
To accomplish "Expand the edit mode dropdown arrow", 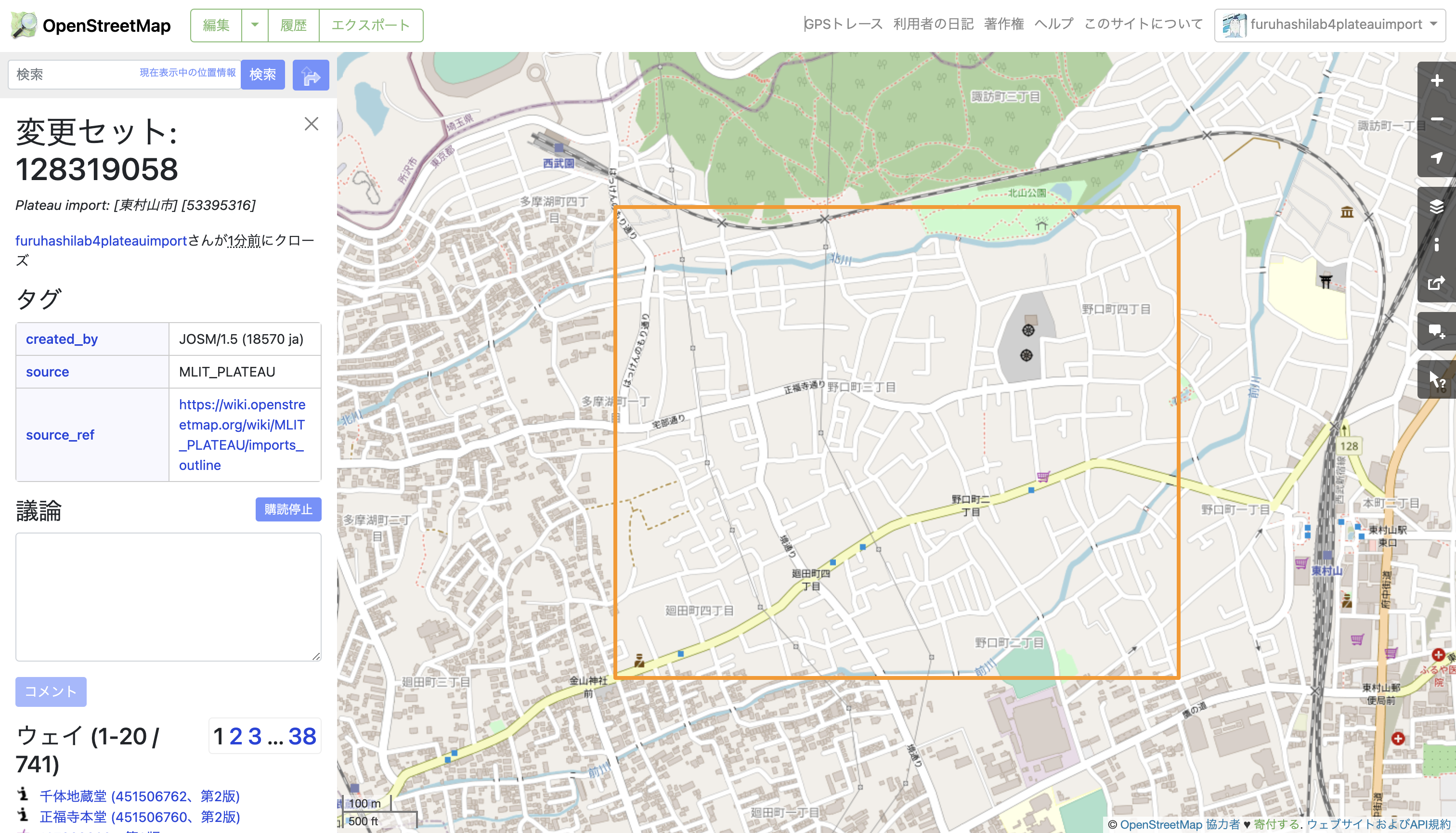I will [x=254, y=25].
